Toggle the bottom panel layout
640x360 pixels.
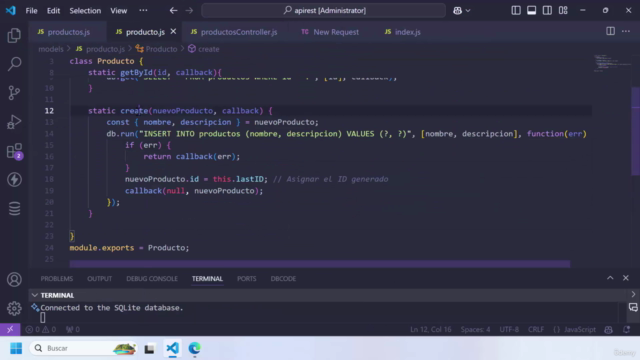(531, 11)
